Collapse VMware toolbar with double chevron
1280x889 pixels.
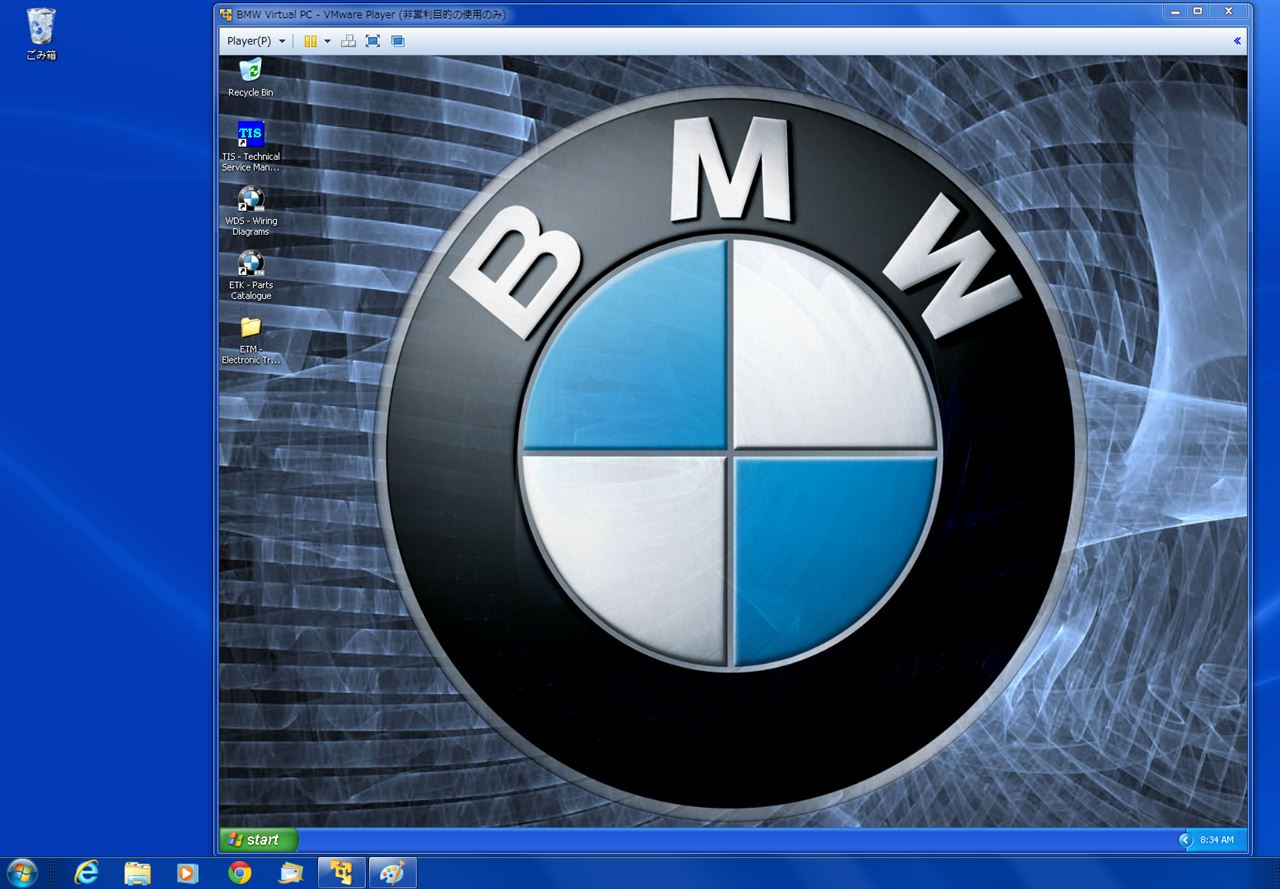point(1237,41)
